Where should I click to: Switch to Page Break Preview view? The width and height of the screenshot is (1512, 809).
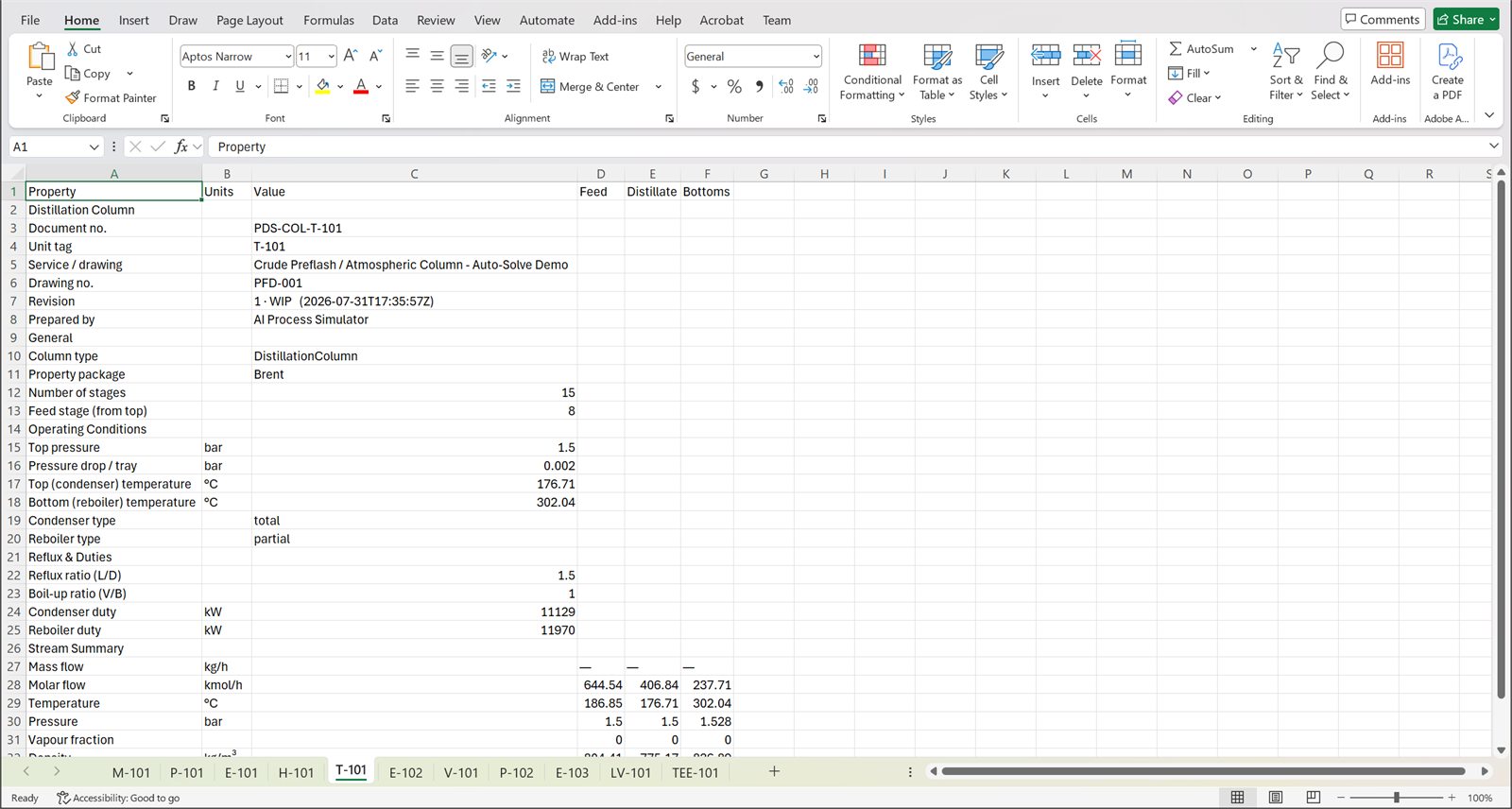(x=1313, y=798)
